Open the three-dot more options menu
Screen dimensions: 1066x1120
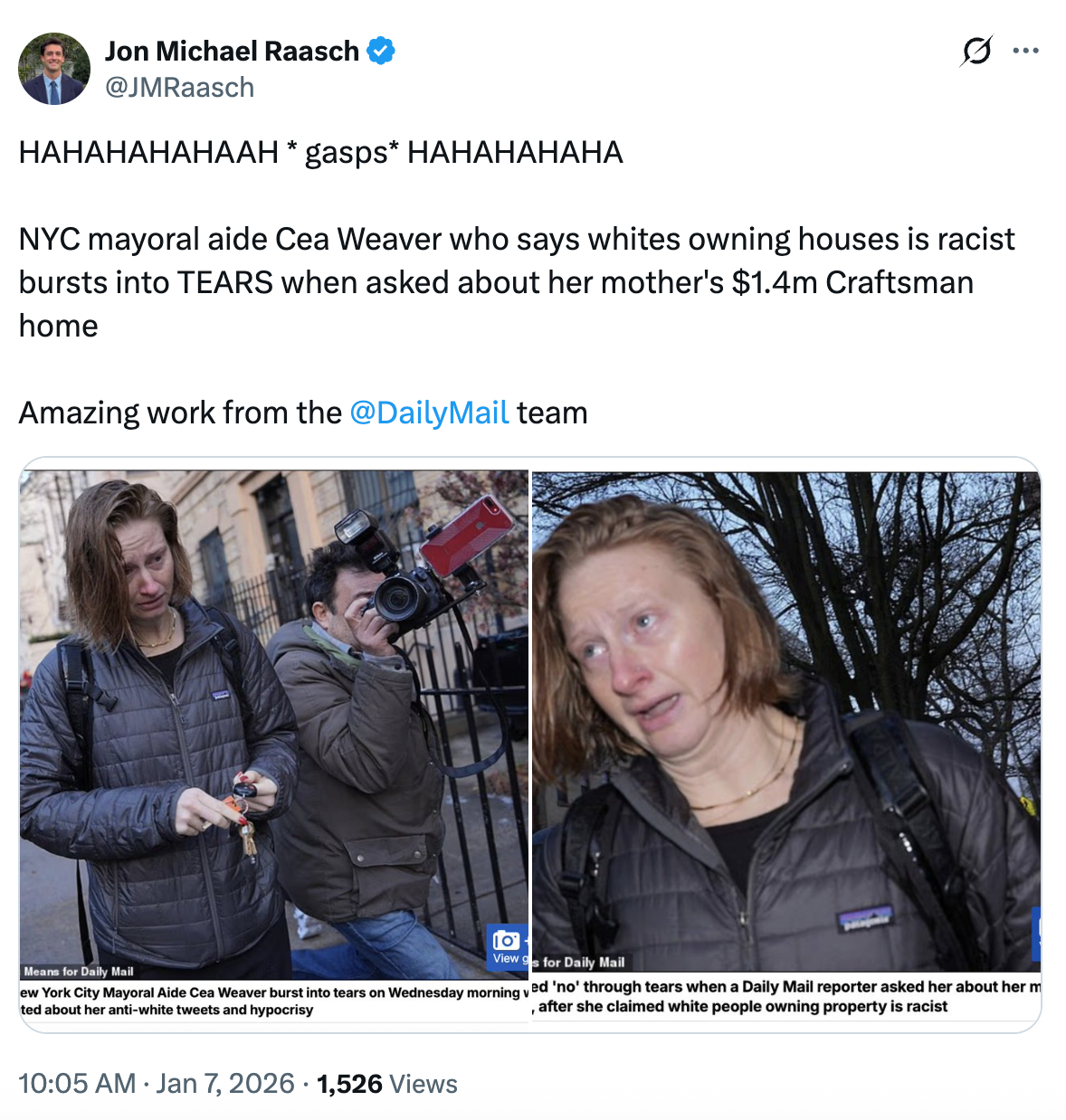pos(1025,51)
